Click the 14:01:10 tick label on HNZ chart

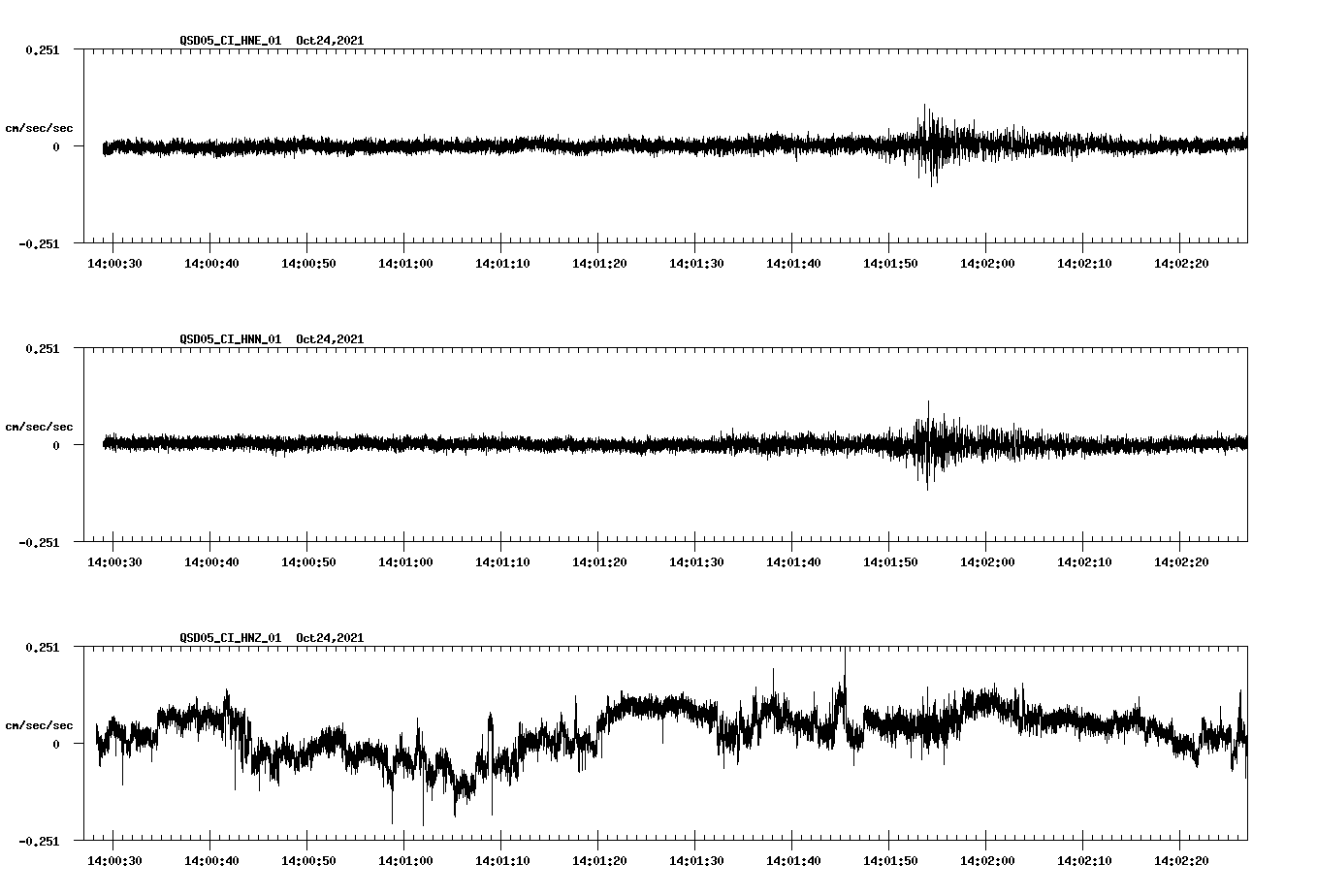502,861
